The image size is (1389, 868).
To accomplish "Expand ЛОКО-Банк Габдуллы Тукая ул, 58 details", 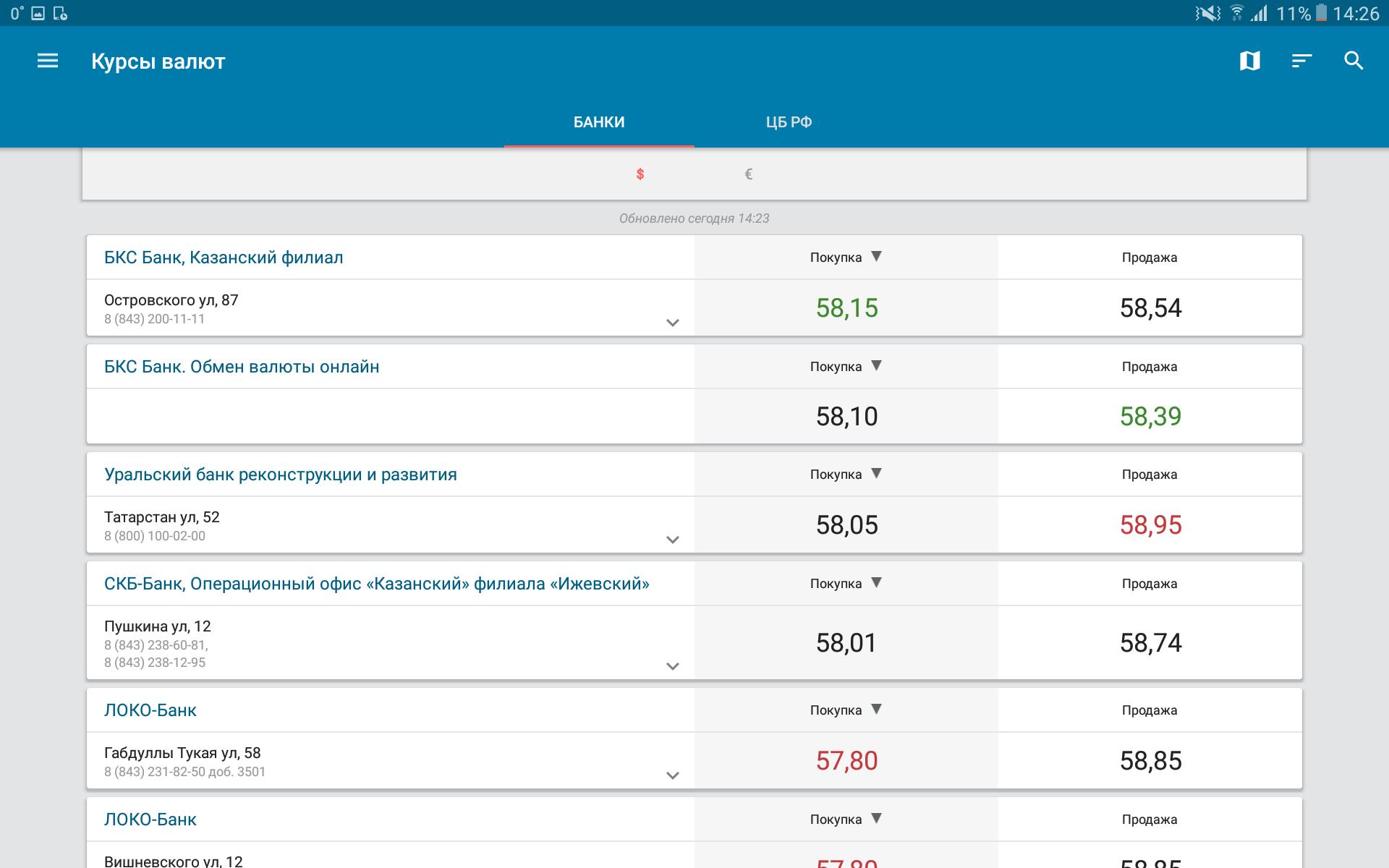I will tap(673, 775).
